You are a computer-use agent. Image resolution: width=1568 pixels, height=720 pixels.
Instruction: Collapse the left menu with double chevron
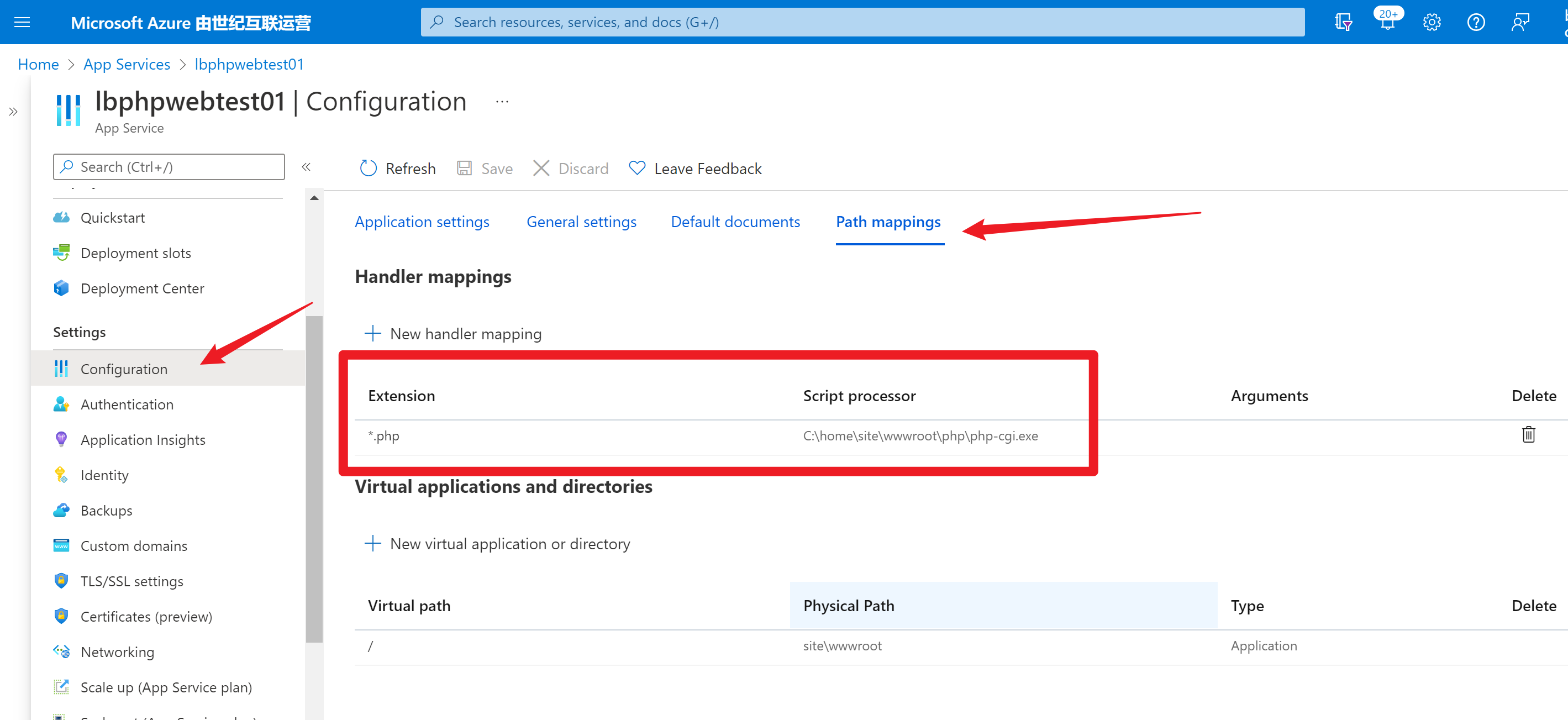coord(306,167)
